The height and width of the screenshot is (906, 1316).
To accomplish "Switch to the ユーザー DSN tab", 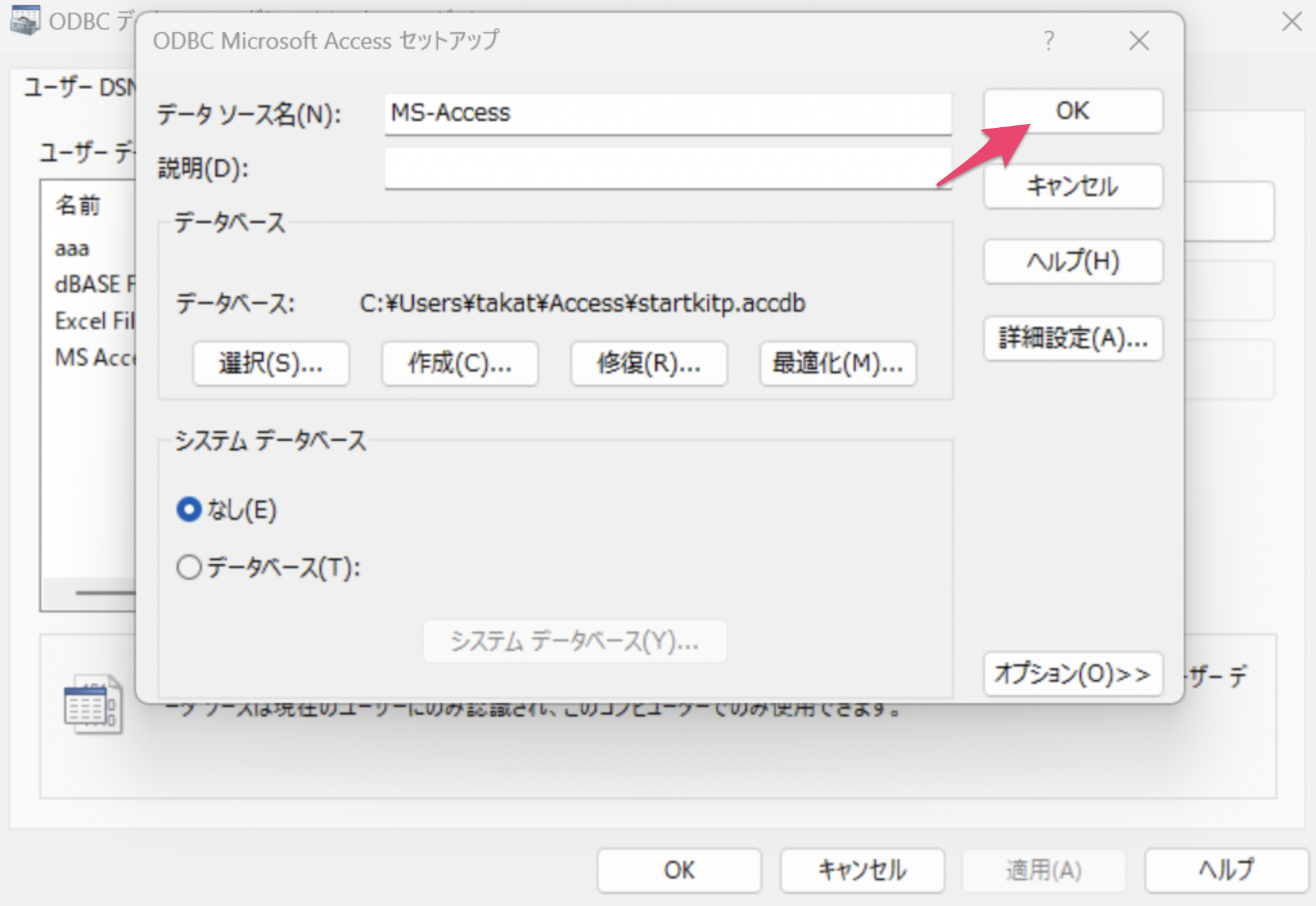I will coord(80,87).
